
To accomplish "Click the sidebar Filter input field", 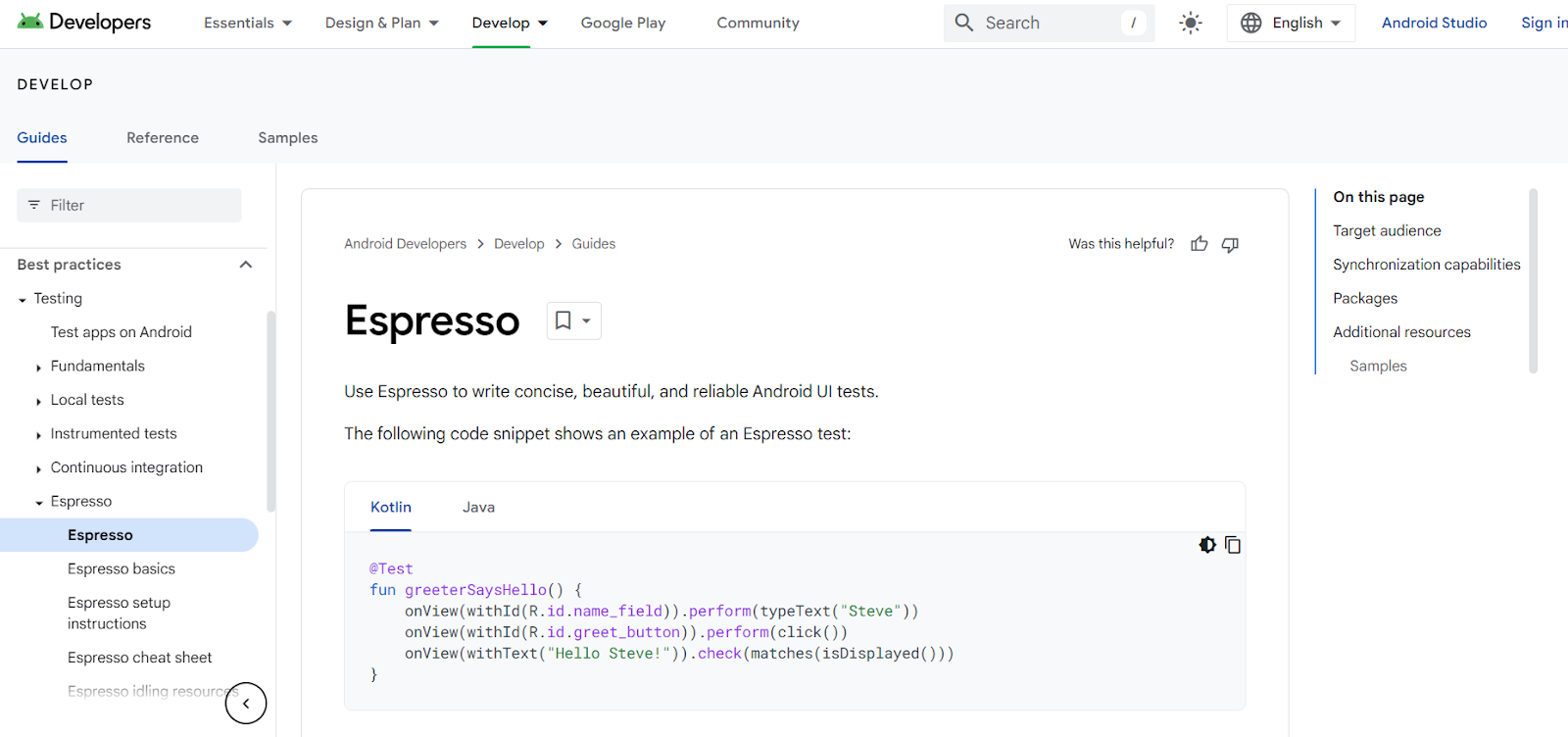I will (x=129, y=205).
